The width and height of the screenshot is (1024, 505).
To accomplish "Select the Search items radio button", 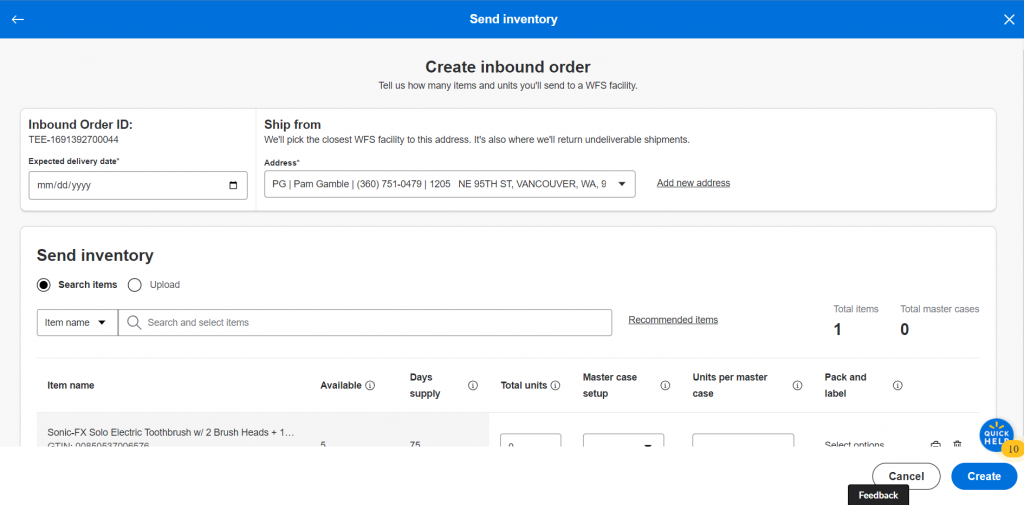I will pos(44,285).
